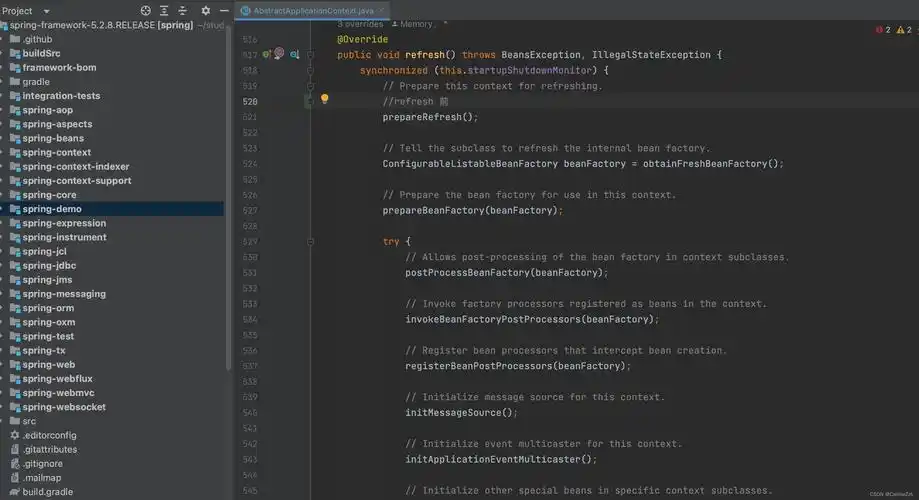Screen dimensions: 919x500
Task: Select the .gitignore file
Action: [43, 464]
